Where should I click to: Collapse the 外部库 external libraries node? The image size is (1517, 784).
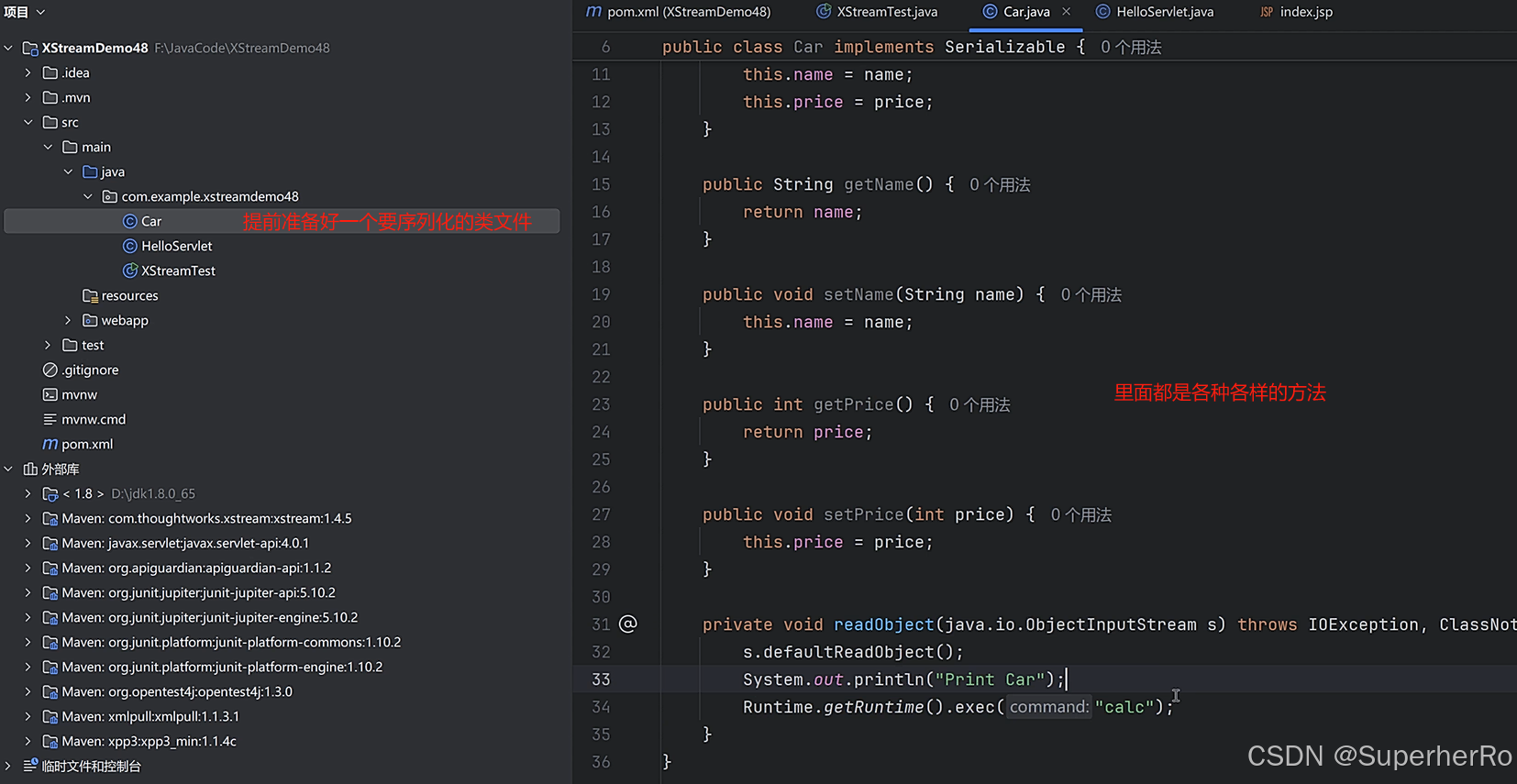tap(8, 469)
